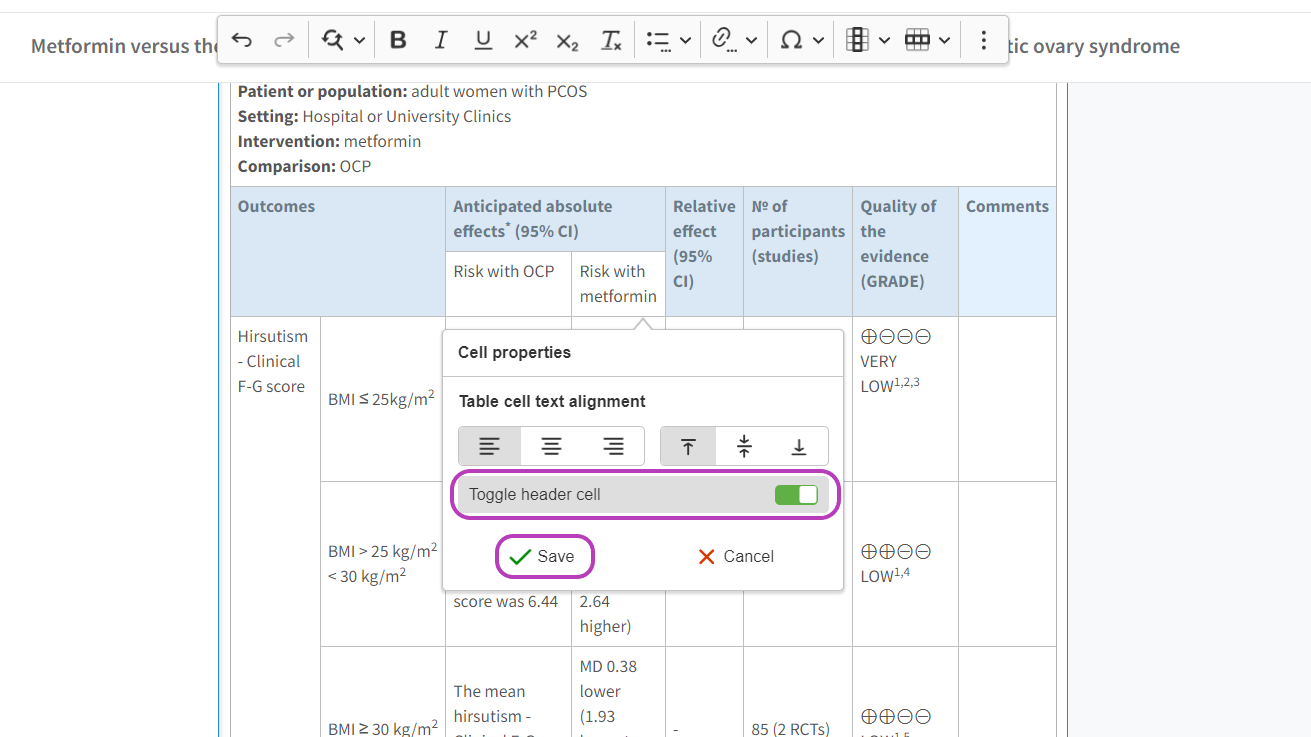This screenshot has width=1311, height=737.
Task: Apply superscript formatting
Action: (x=525, y=40)
